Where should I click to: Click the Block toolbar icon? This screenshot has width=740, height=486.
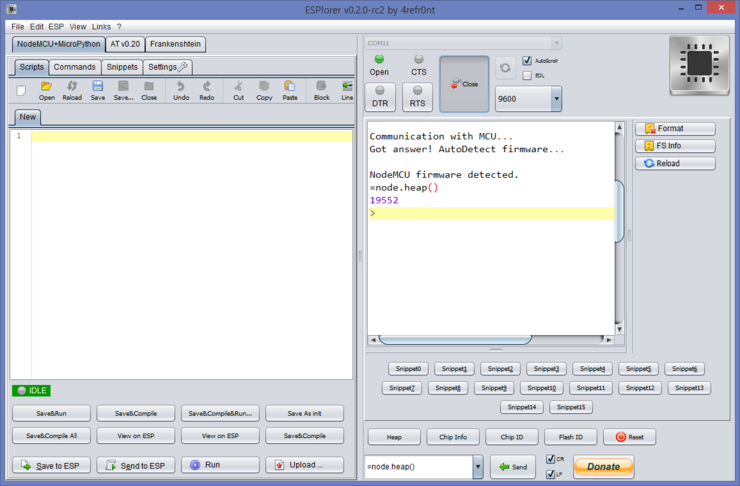coord(321,91)
